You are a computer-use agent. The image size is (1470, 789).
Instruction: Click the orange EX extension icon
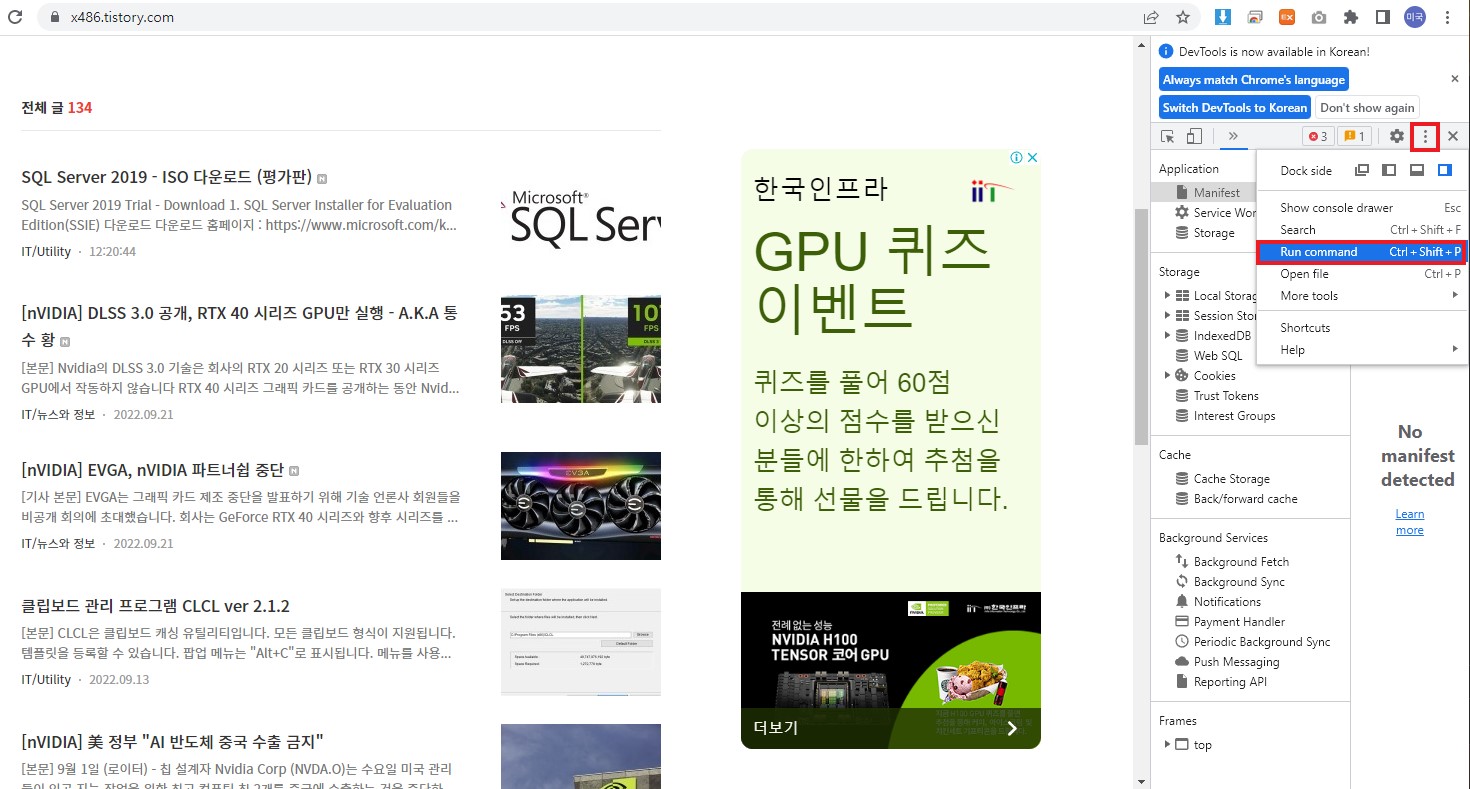pyautogui.click(x=1287, y=17)
